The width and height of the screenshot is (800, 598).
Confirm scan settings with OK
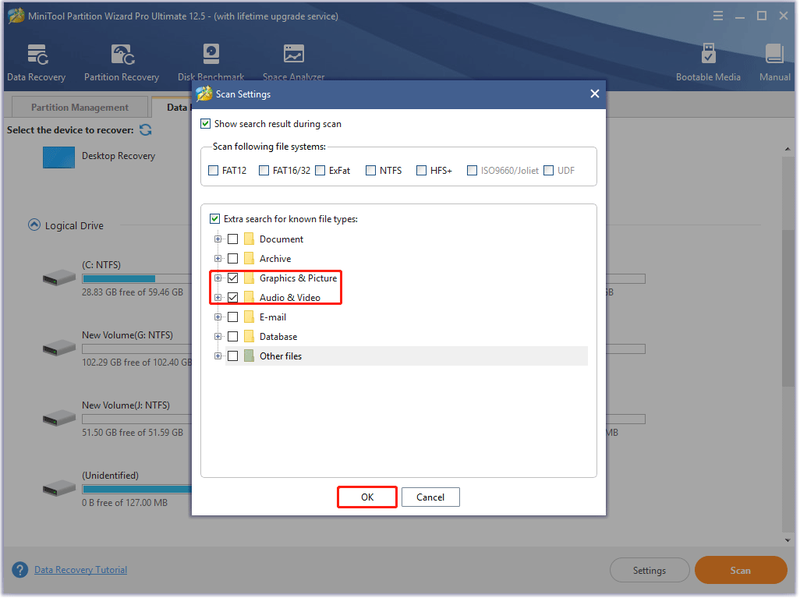[x=367, y=497]
